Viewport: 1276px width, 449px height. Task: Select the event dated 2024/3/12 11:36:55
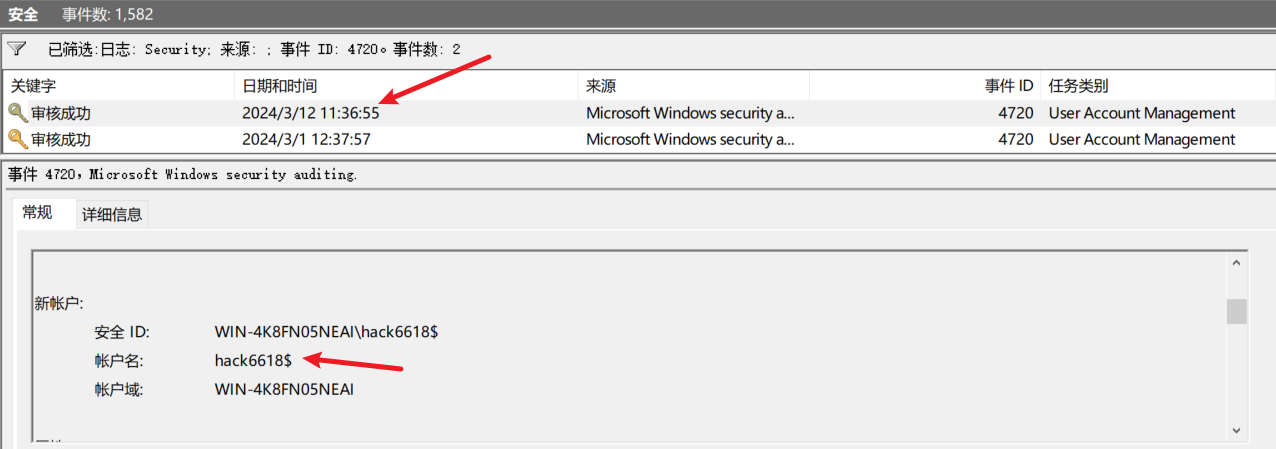pyautogui.click(x=310, y=113)
